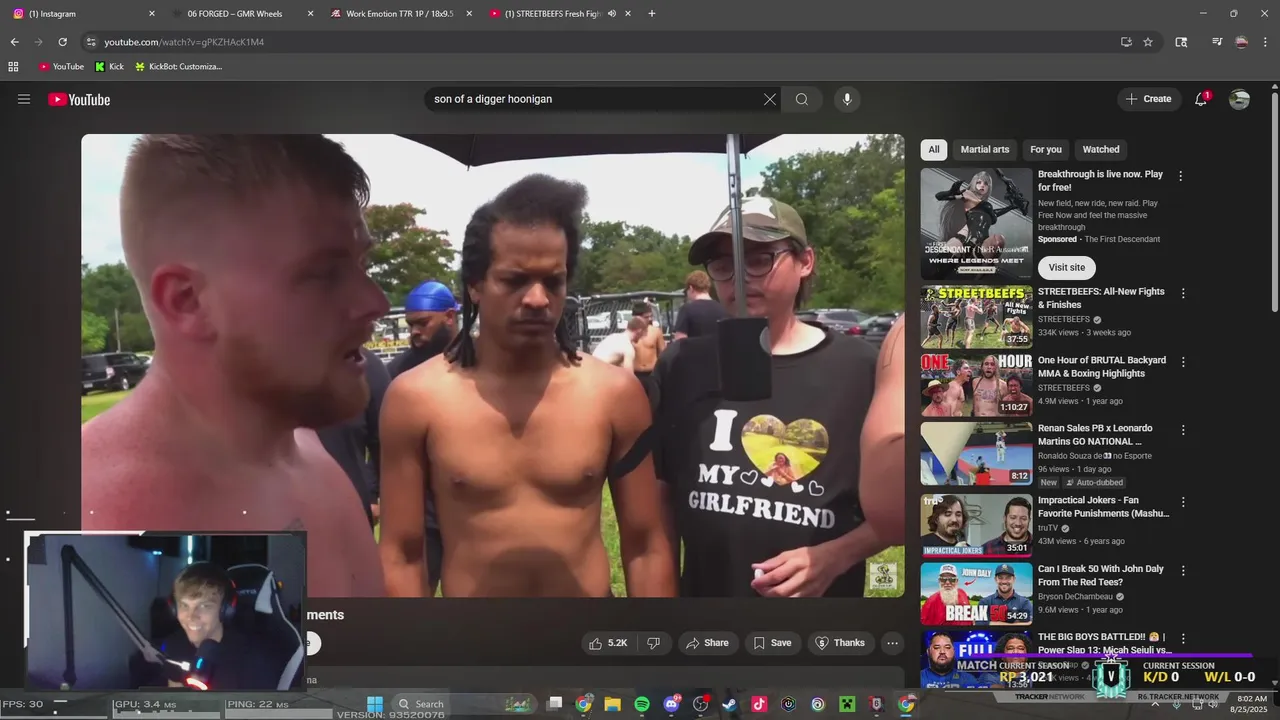Start voice search with the microphone
The width and height of the screenshot is (1280, 720).
click(x=847, y=99)
